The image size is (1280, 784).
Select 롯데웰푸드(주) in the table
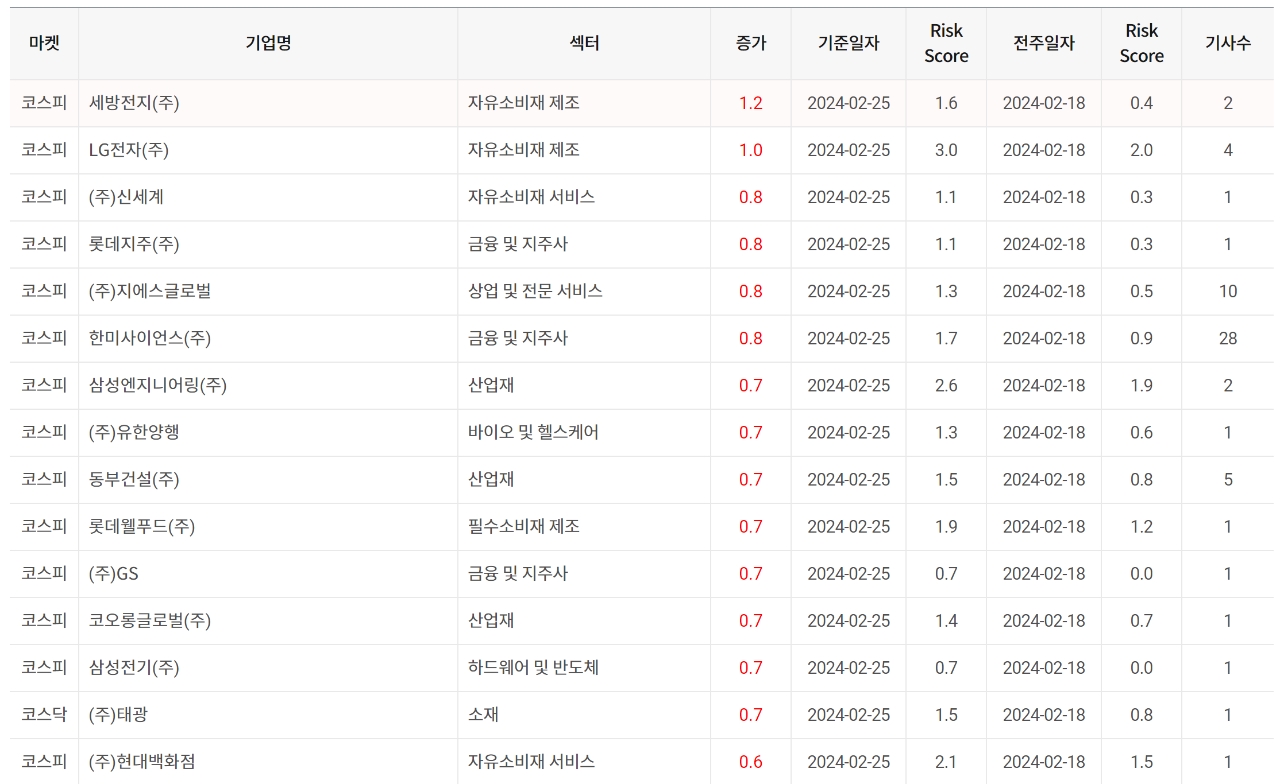142,526
